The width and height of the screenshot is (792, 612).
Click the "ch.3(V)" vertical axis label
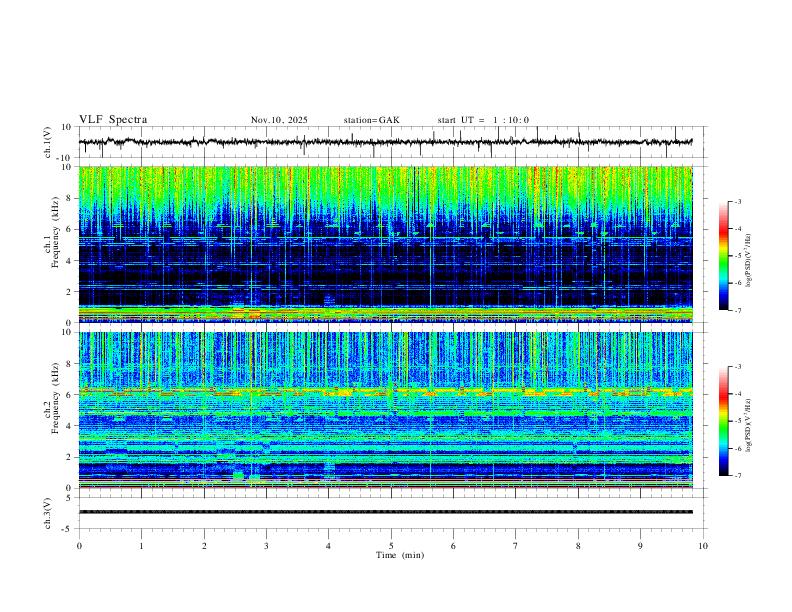click(x=48, y=514)
